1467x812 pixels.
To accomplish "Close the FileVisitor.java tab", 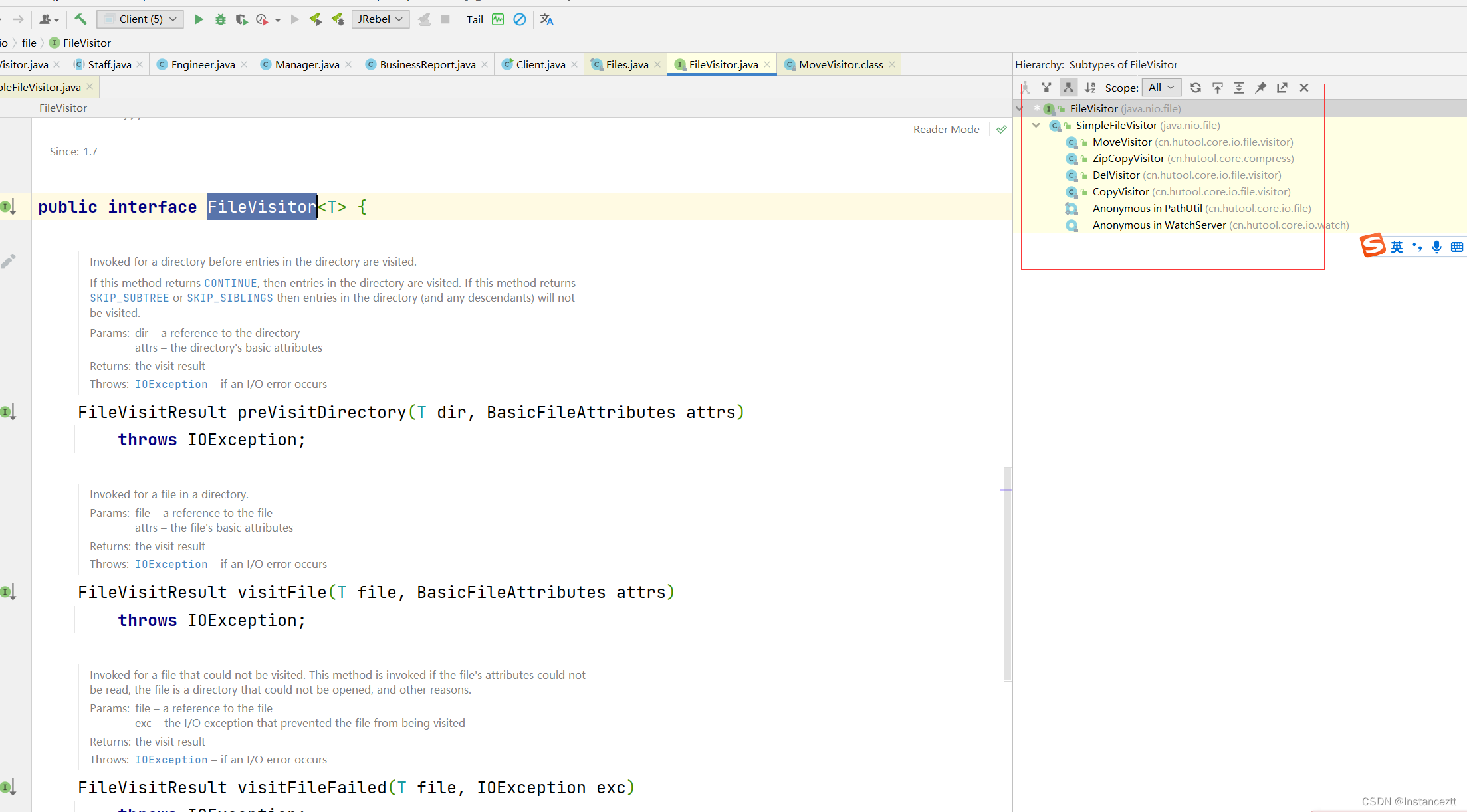I will coord(767,64).
